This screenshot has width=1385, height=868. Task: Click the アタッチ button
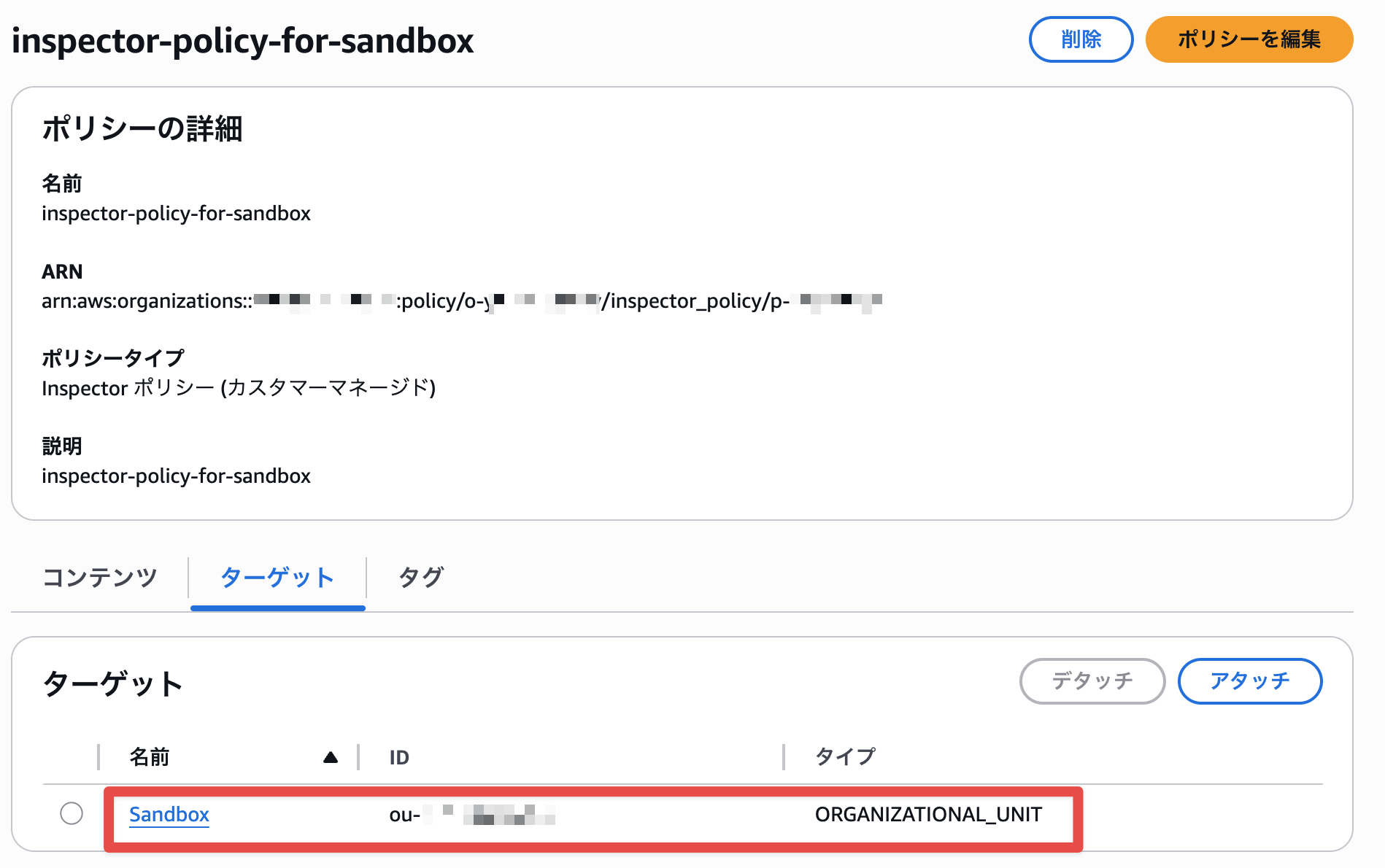[1249, 681]
